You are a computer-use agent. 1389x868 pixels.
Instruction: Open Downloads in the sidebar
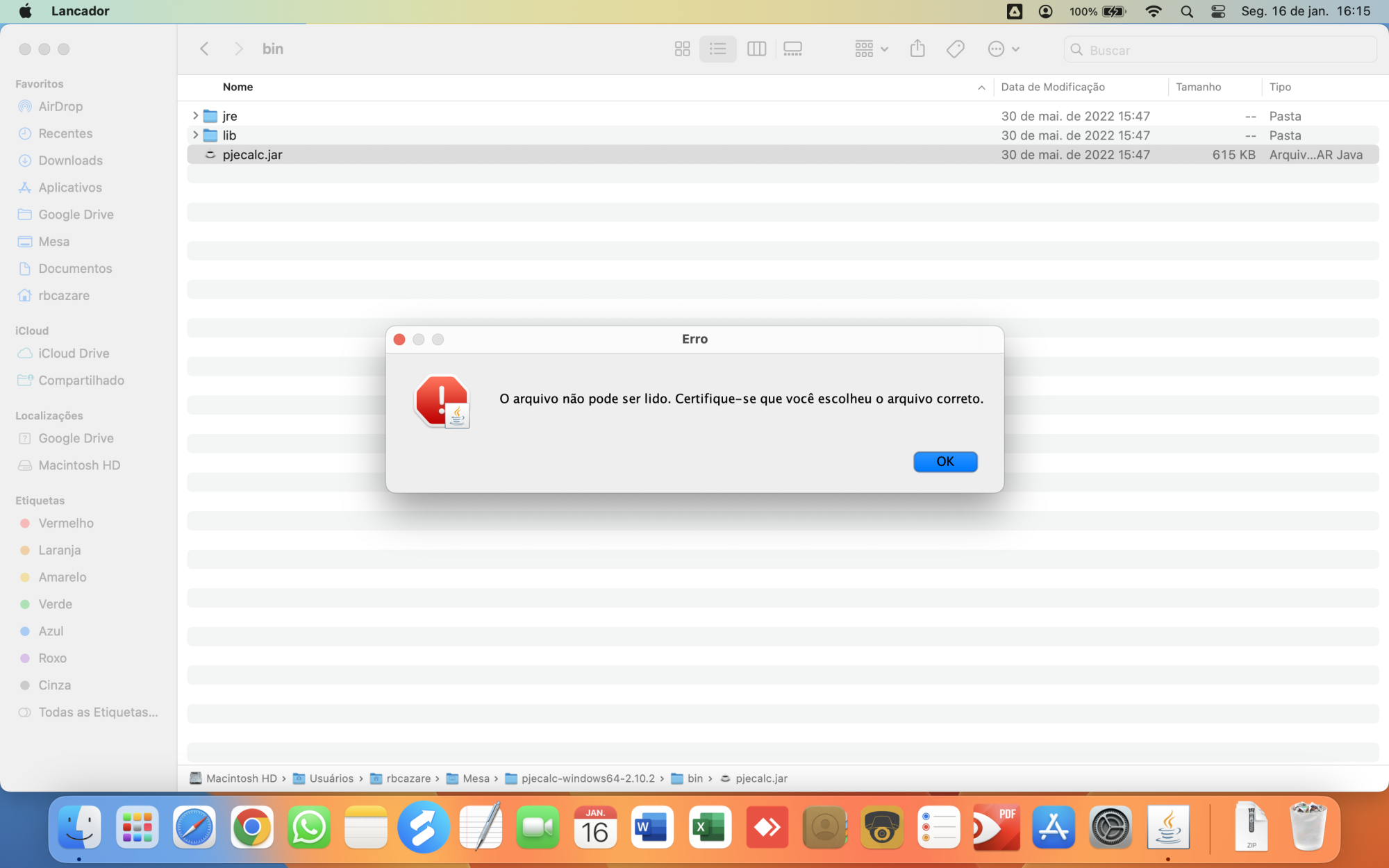pyautogui.click(x=70, y=160)
